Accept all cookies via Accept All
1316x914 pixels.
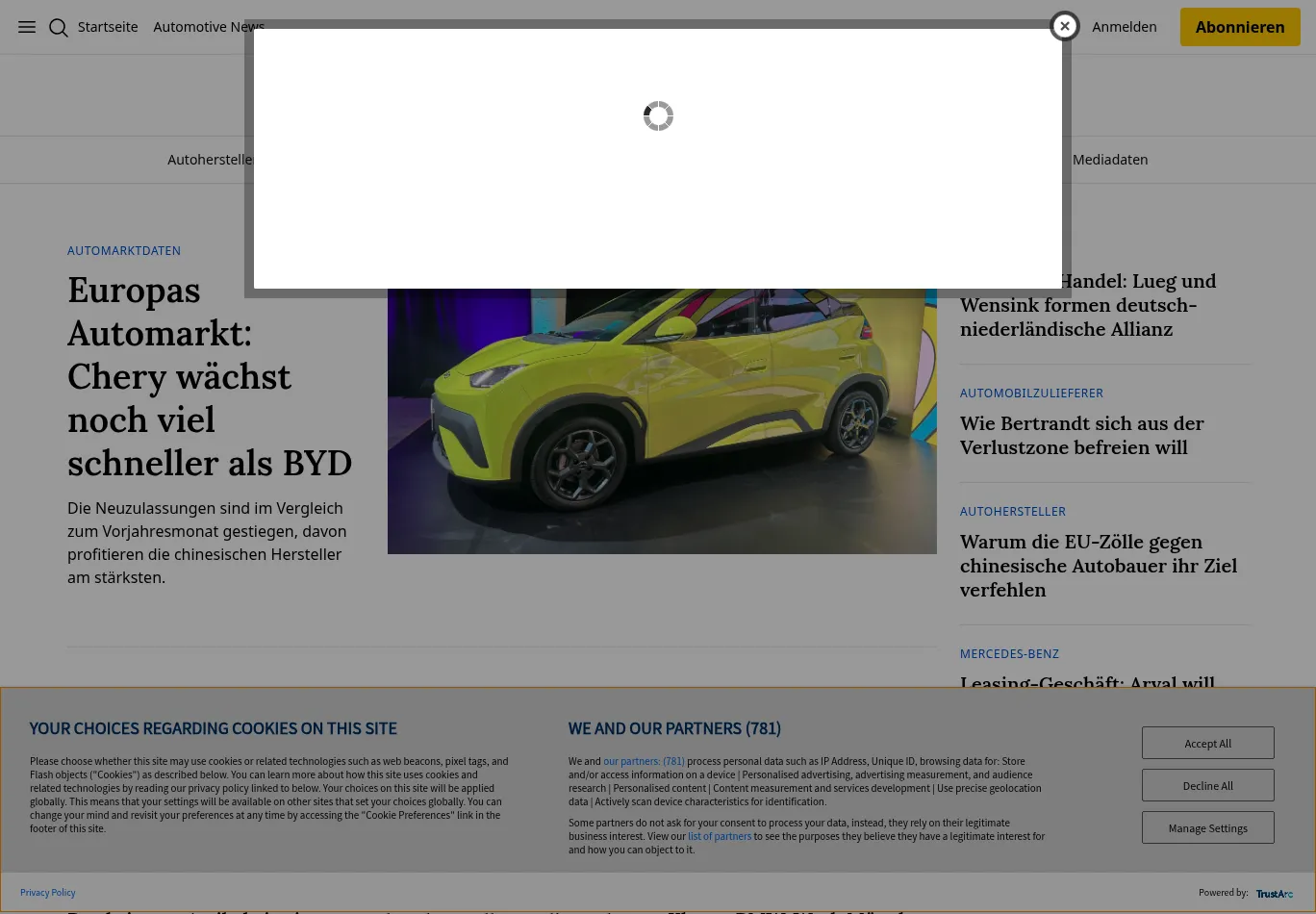coord(1208,743)
